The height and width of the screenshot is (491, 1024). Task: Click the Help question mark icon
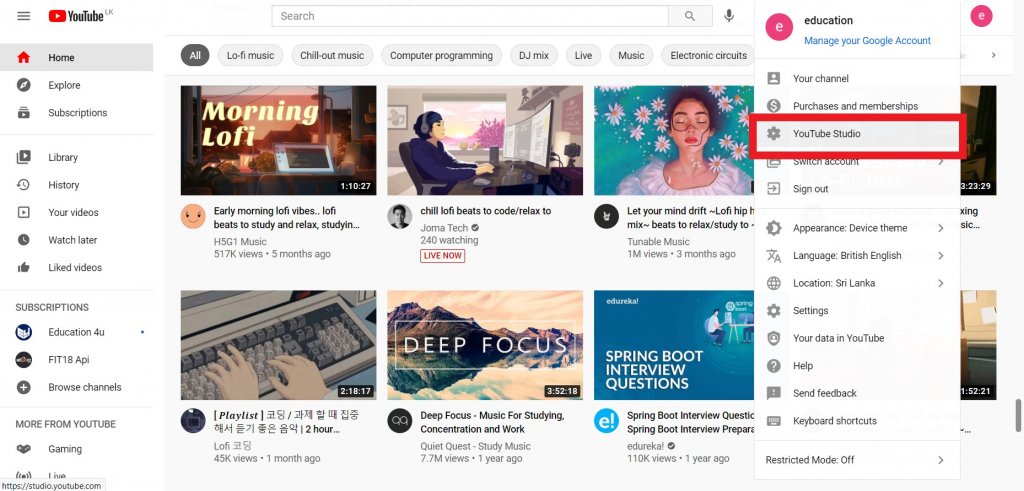[774, 366]
